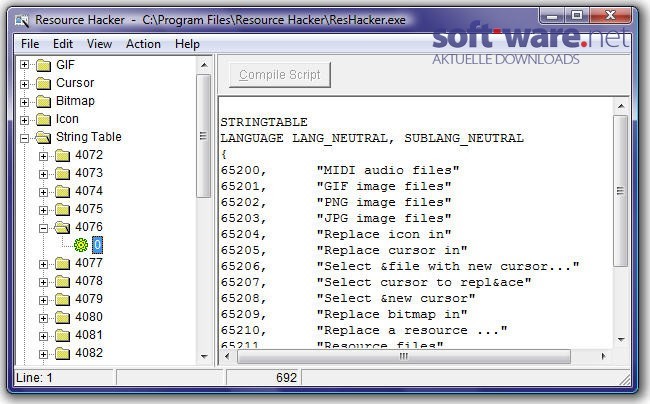Select the String Table label

[x=89, y=137]
